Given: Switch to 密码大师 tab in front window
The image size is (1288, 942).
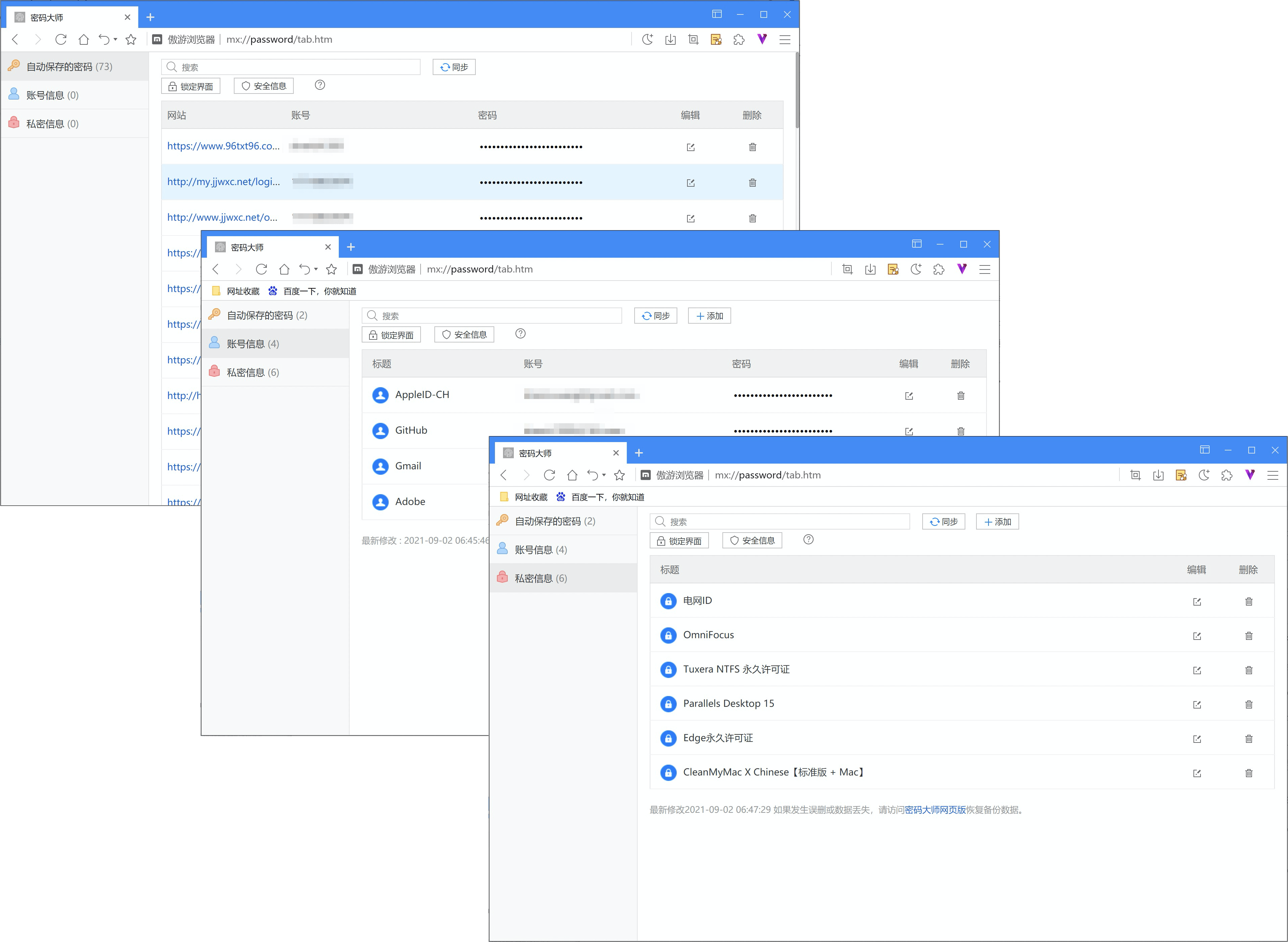Looking at the screenshot, I should [560, 453].
